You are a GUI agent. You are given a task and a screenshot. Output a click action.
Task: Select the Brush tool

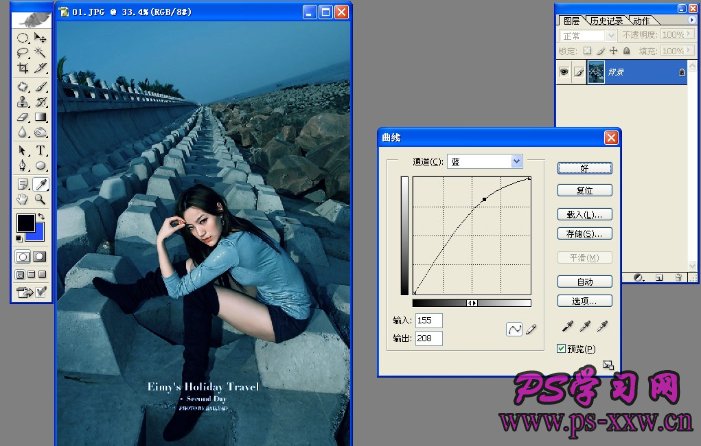pos(40,87)
